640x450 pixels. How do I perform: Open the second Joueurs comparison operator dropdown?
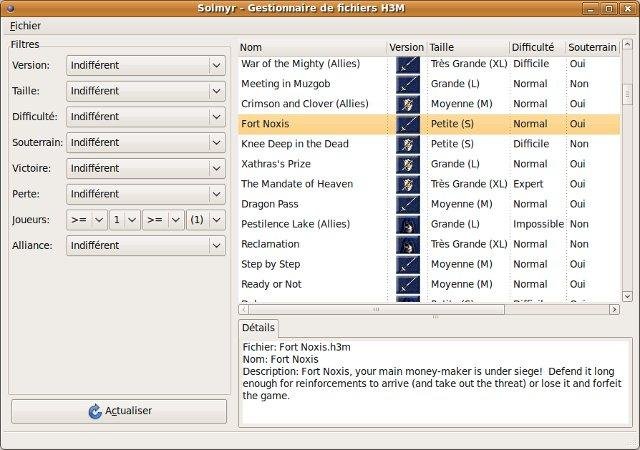point(163,220)
